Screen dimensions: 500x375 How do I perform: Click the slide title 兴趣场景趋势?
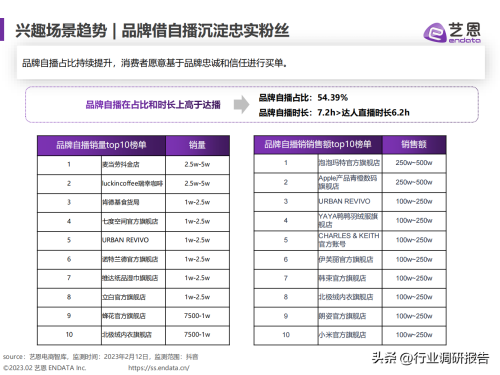coord(61,31)
